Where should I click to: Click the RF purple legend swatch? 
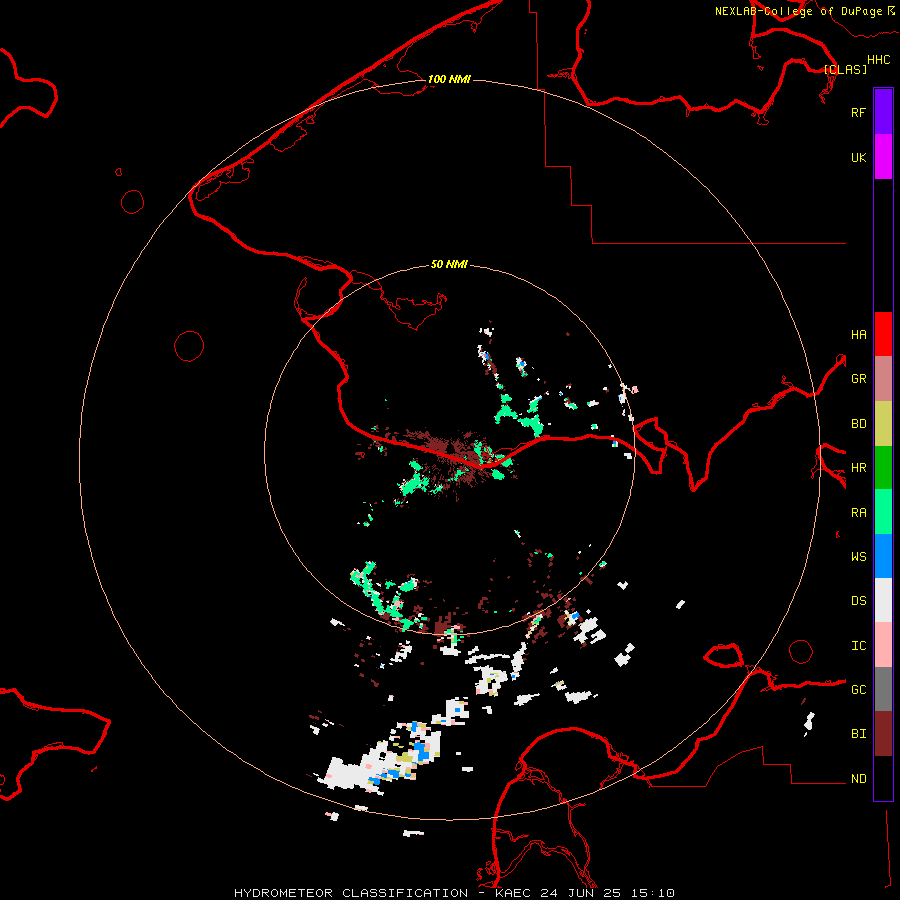coord(883,112)
